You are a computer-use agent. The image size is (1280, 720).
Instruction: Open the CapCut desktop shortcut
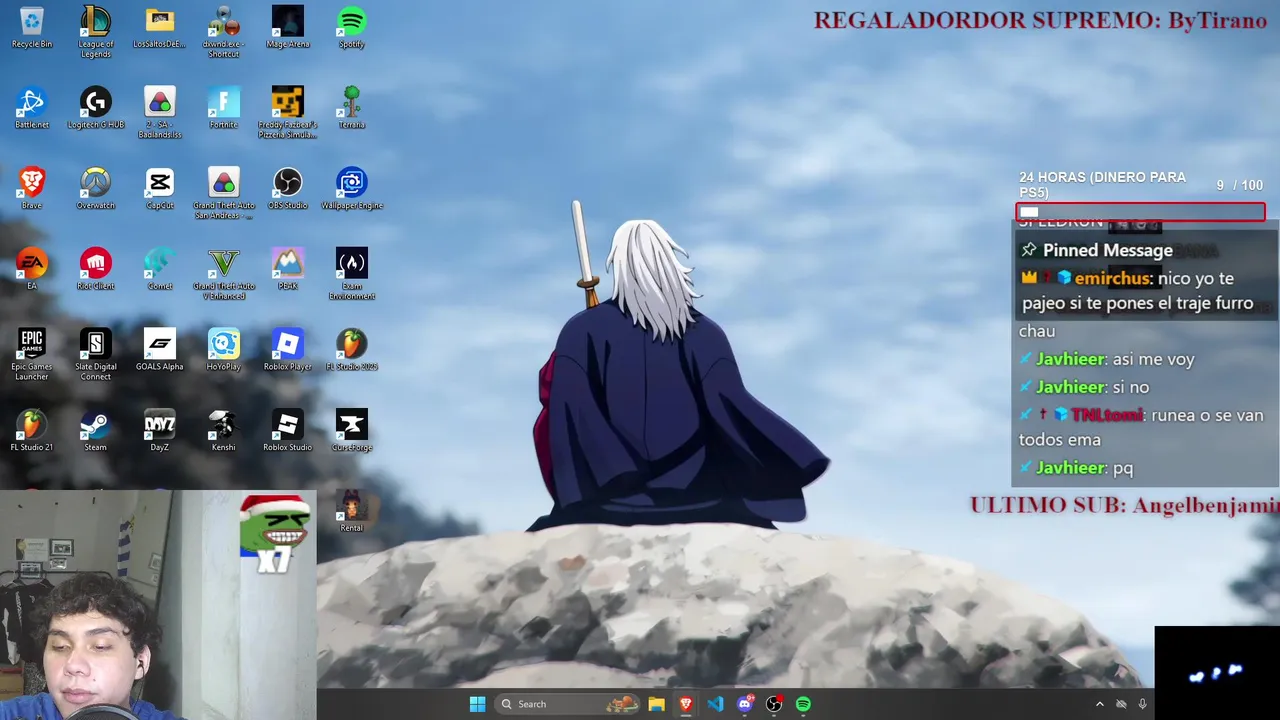pyautogui.click(x=160, y=189)
